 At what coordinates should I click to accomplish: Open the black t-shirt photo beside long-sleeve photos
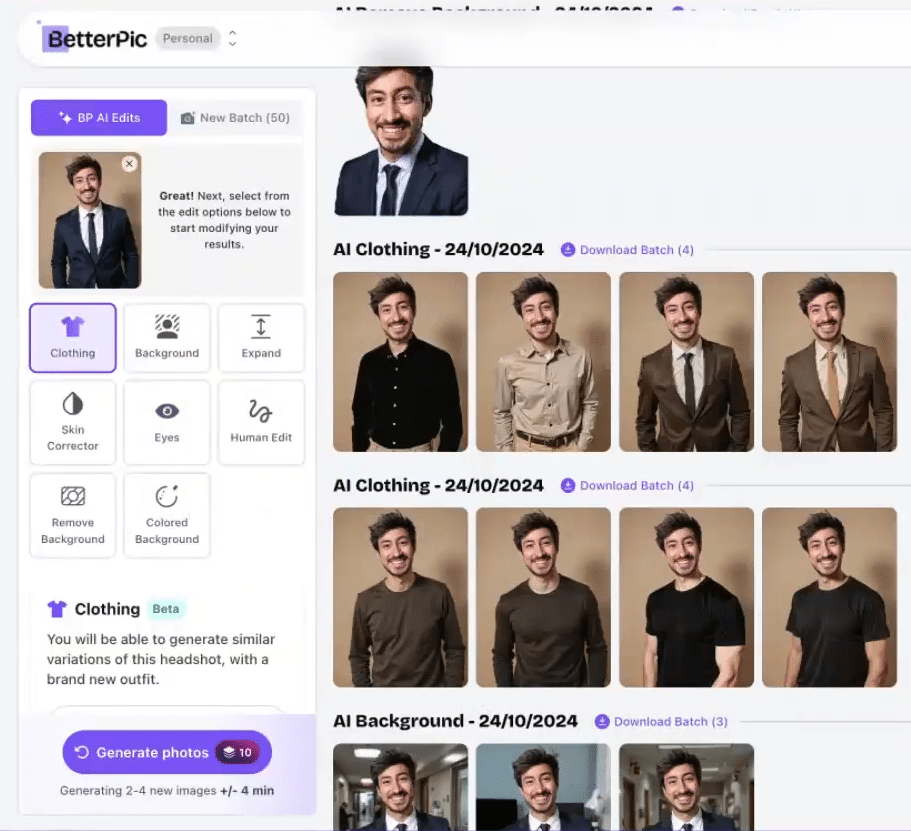(687, 597)
